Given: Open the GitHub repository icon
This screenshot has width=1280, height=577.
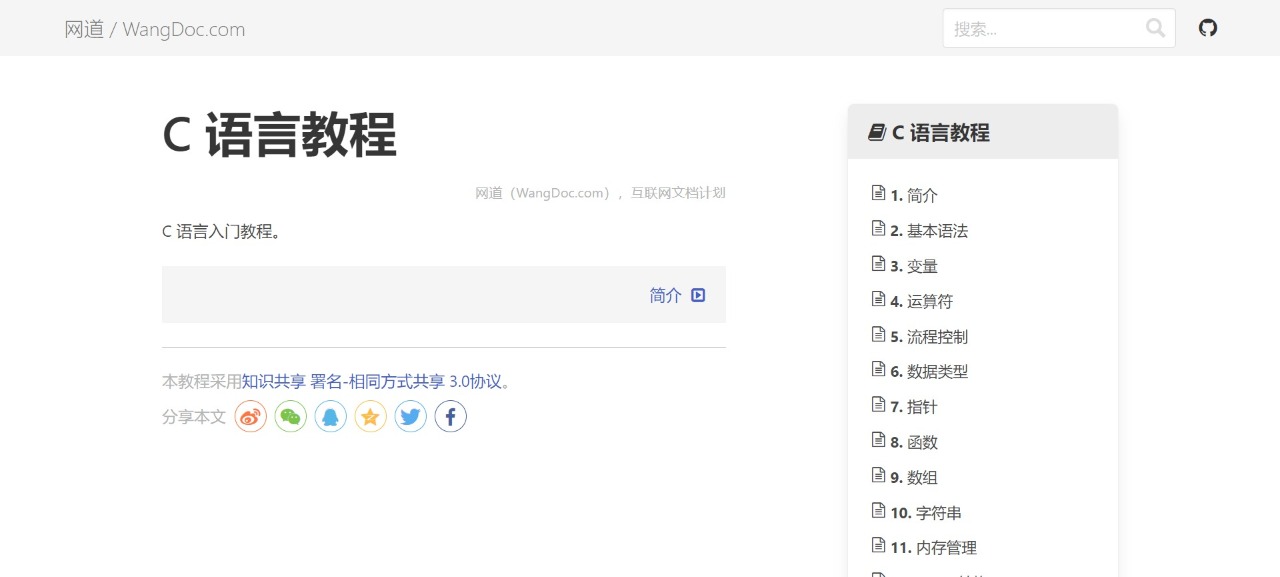Looking at the screenshot, I should tap(1207, 28).
